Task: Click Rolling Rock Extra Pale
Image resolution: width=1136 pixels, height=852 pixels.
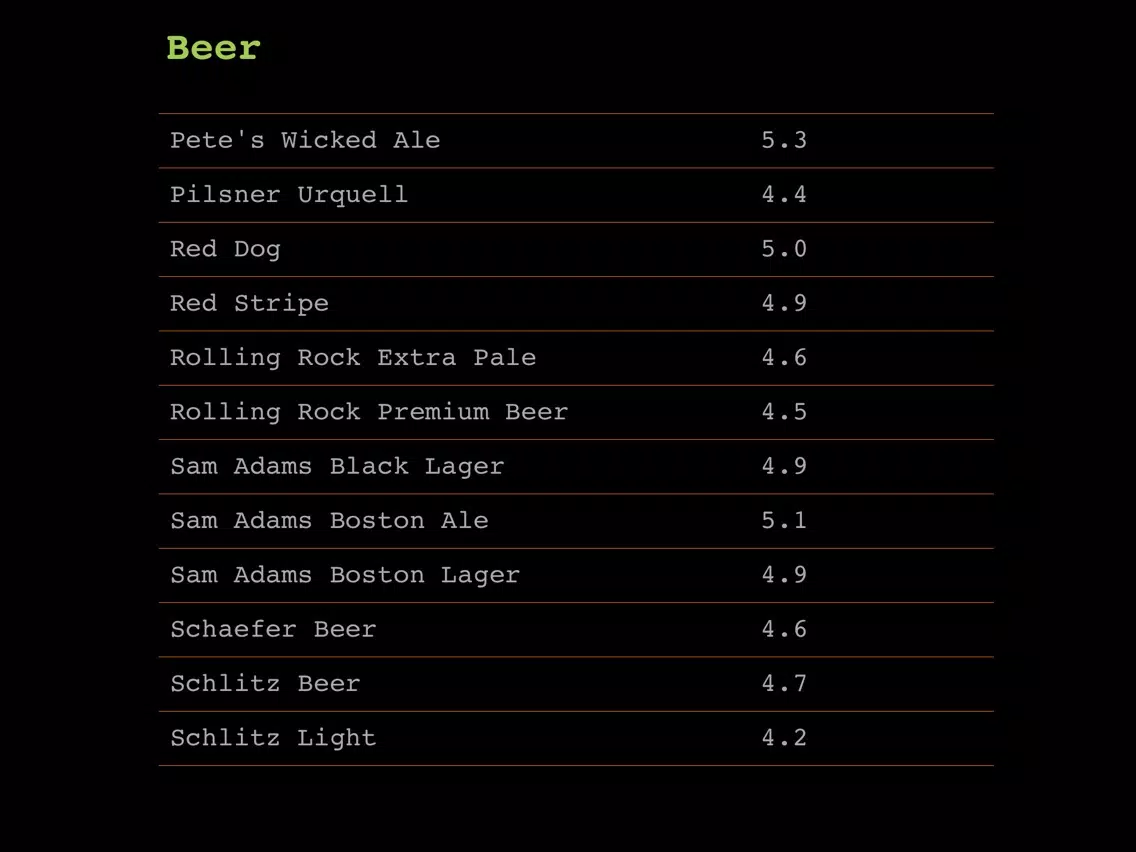Action: (576, 358)
